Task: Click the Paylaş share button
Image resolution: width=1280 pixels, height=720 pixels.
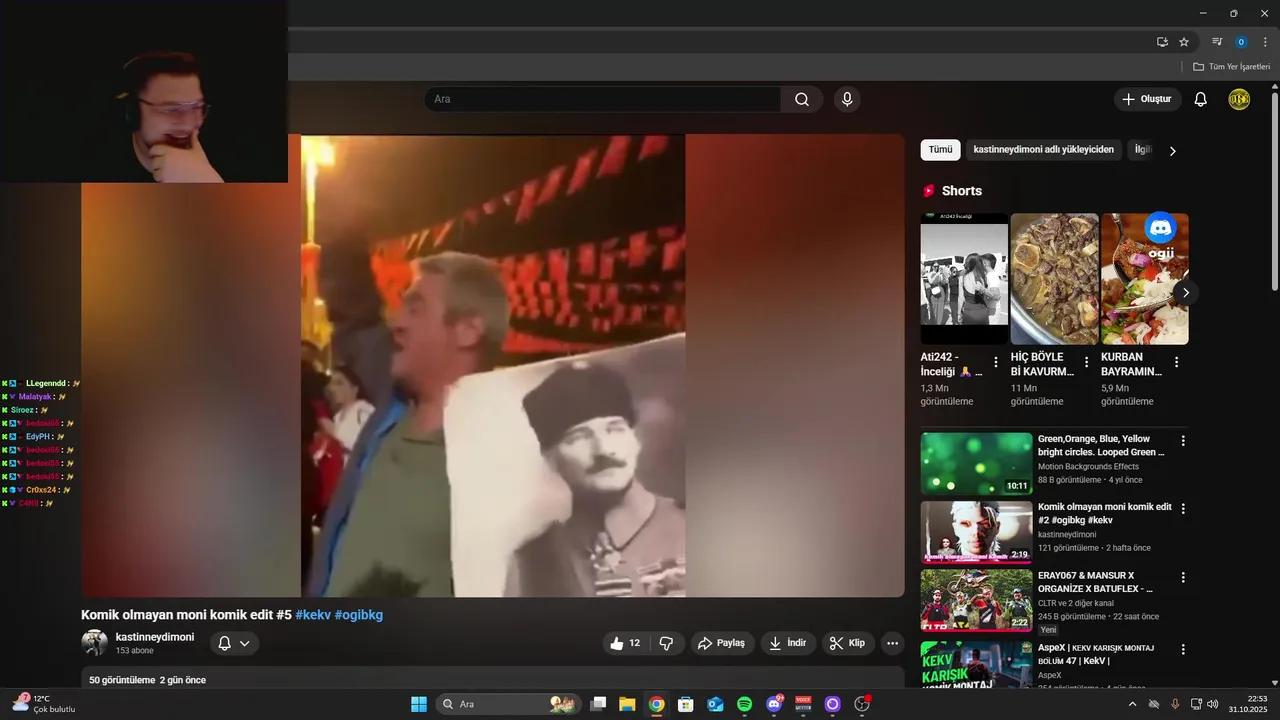Action: click(x=722, y=643)
